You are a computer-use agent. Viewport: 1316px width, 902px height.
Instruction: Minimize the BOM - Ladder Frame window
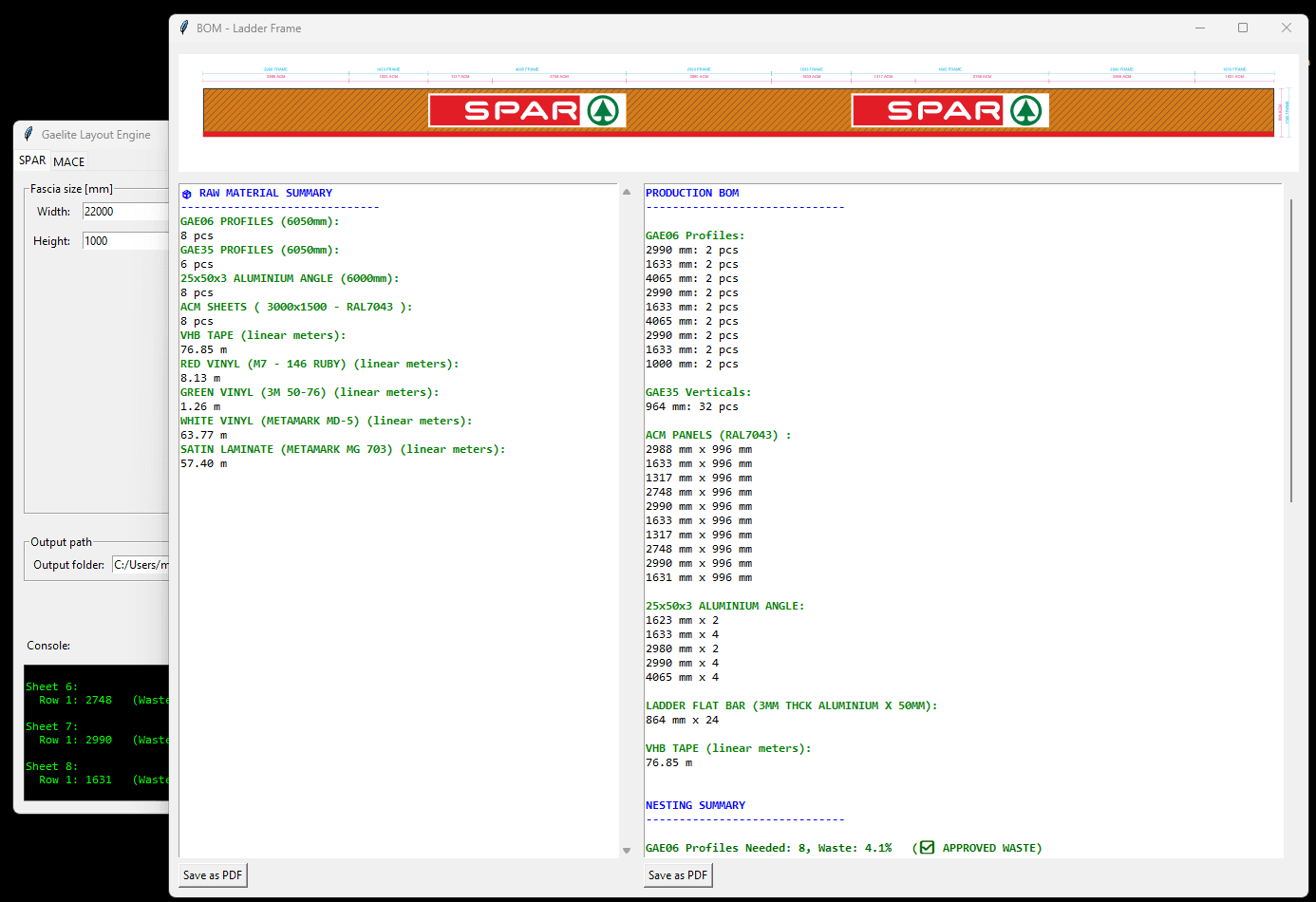point(1200,28)
